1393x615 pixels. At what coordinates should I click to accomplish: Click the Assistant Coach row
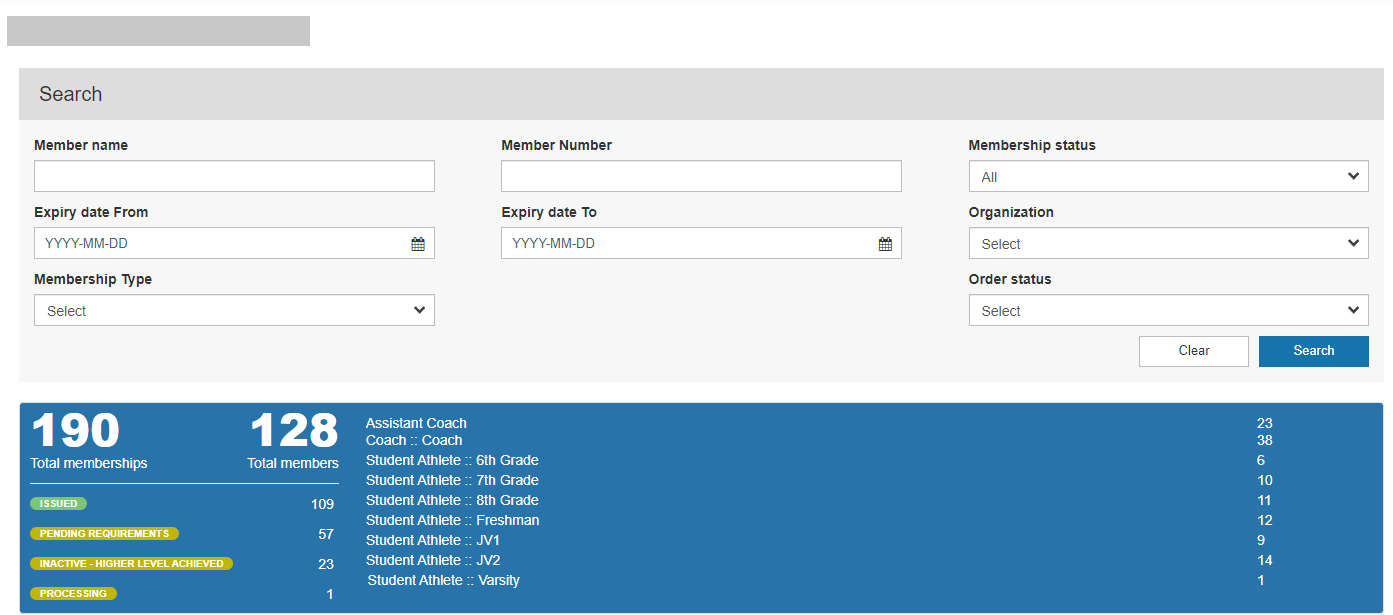(x=820, y=423)
